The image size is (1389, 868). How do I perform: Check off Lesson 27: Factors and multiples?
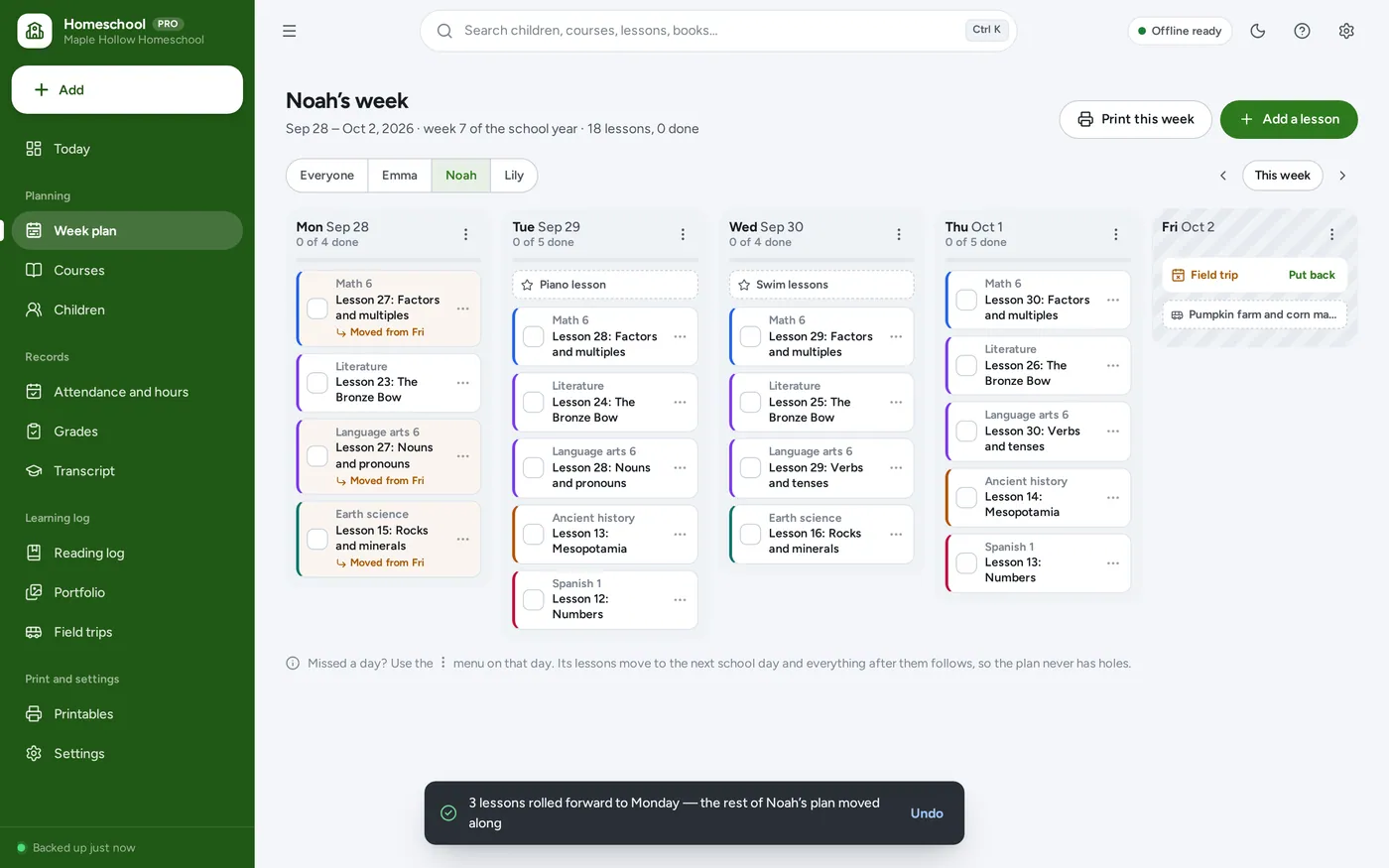point(317,309)
